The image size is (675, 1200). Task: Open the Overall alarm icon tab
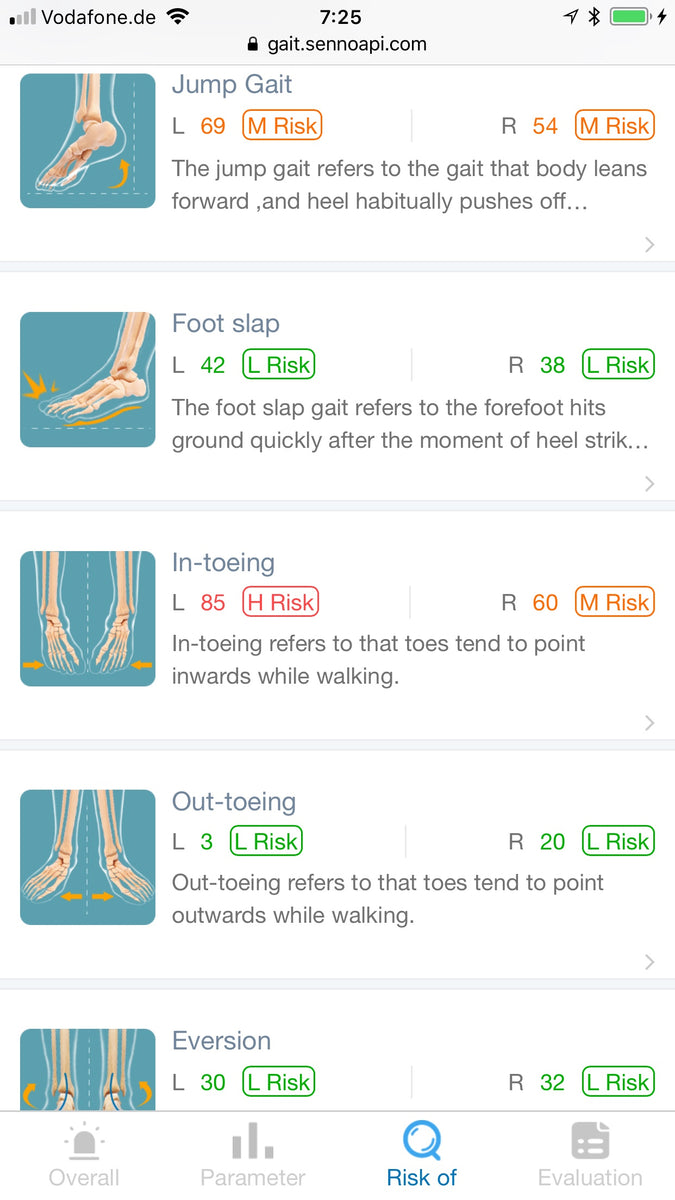tap(83, 1155)
